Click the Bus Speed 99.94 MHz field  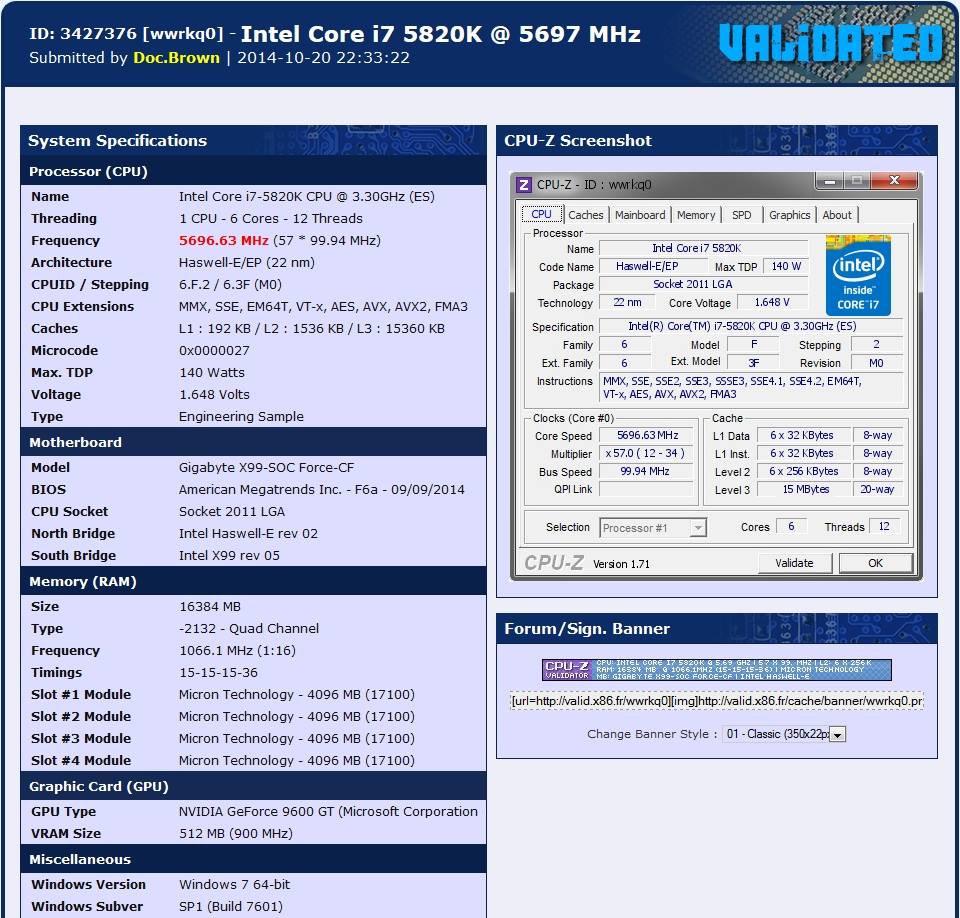tap(645, 471)
